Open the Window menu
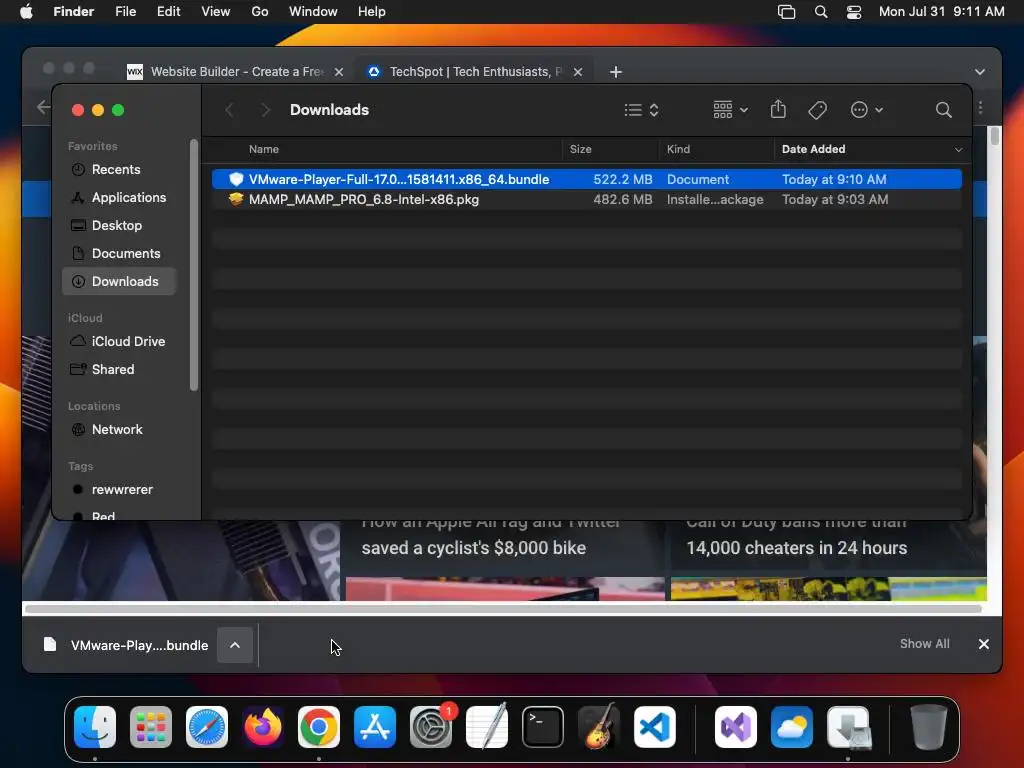The image size is (1024, 768). click(313, 12)
